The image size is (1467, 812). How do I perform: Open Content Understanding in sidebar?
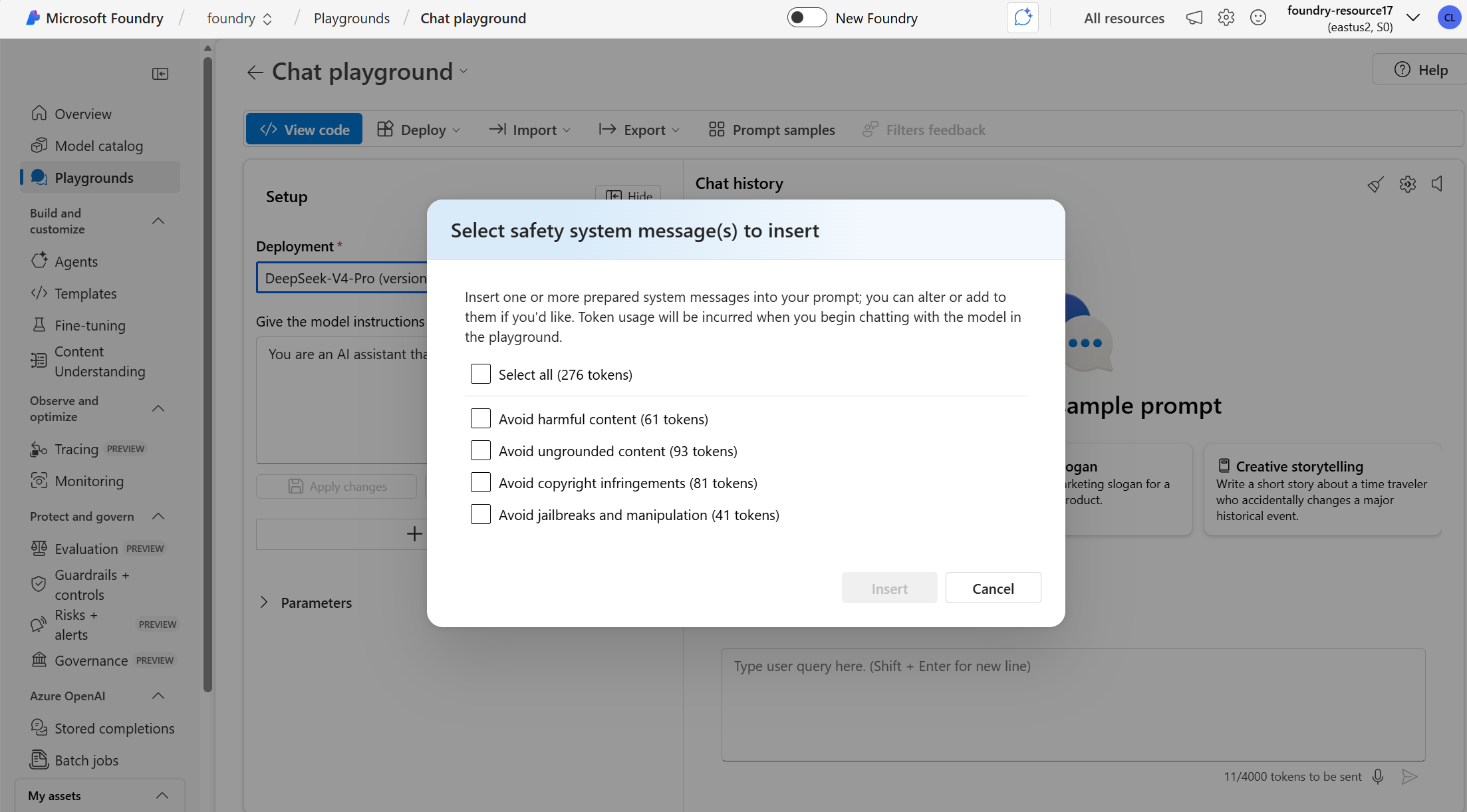(100, 361)
